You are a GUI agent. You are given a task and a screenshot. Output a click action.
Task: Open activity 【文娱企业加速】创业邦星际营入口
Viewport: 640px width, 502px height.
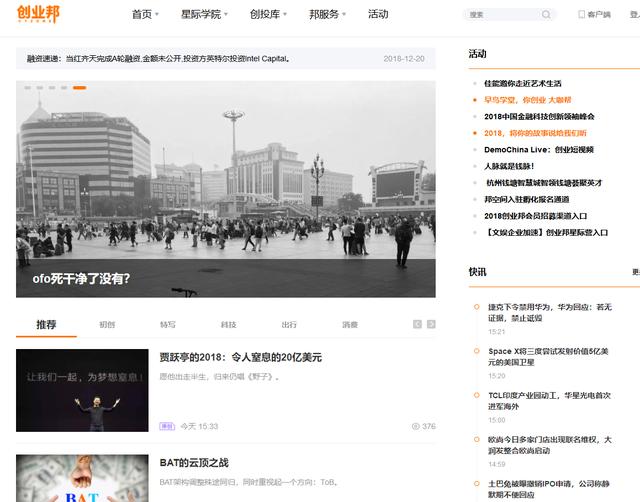pyautogui.click(x=546, y=233)
